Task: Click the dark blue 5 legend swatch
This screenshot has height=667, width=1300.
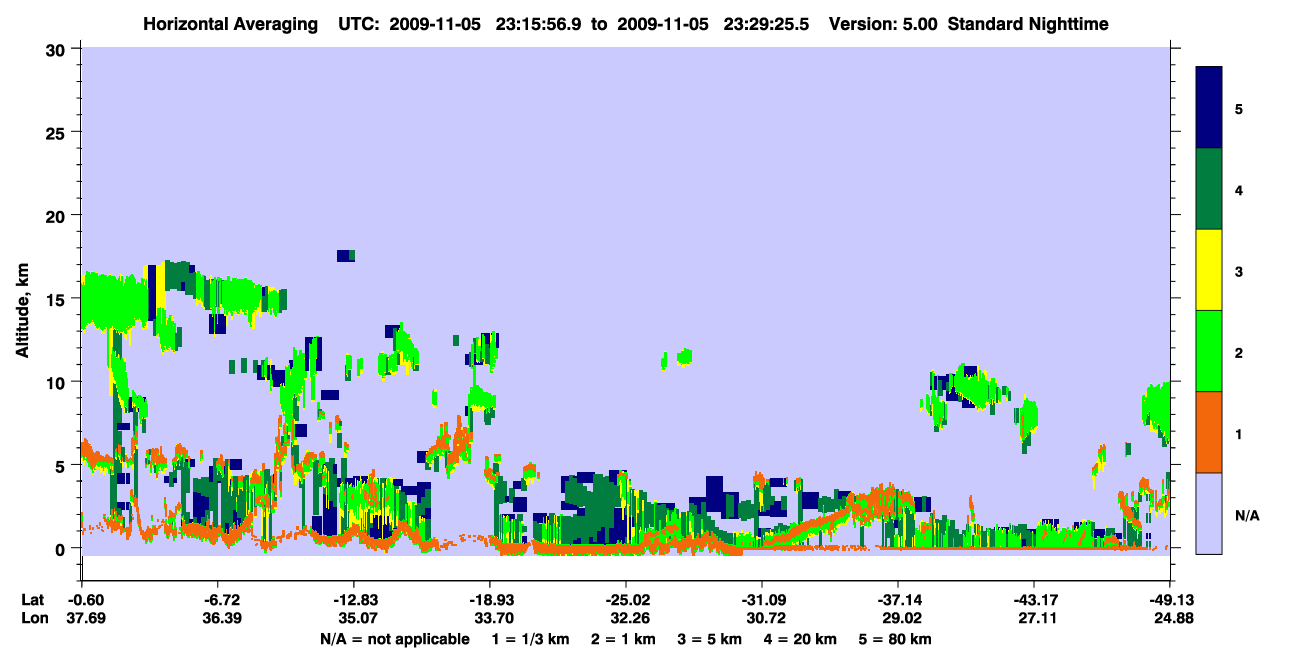Action: point(1209,108)
